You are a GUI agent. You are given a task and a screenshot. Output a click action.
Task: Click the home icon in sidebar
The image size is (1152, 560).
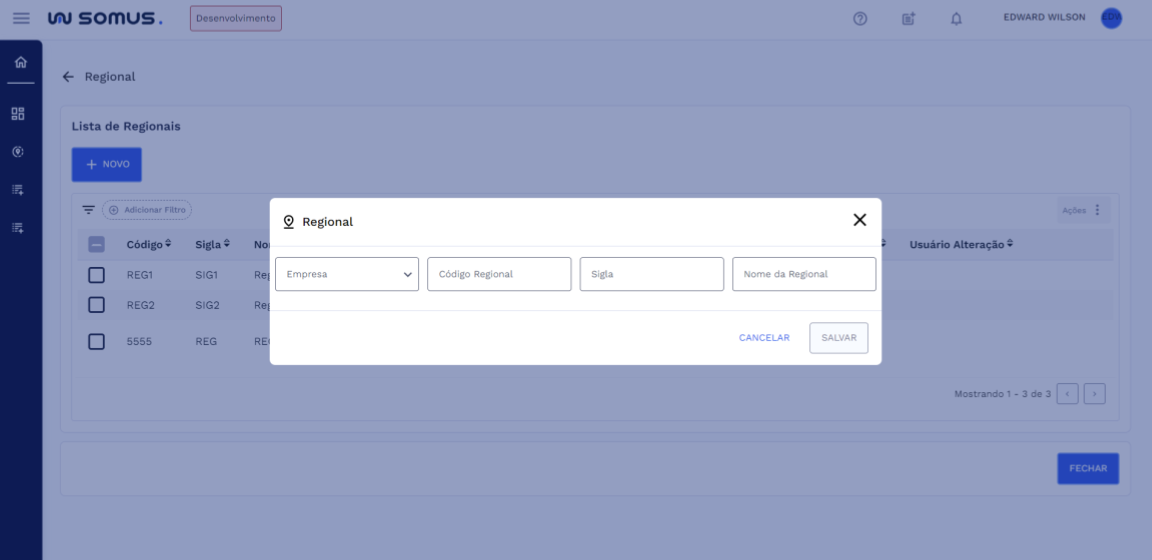[x=18, y=64]
